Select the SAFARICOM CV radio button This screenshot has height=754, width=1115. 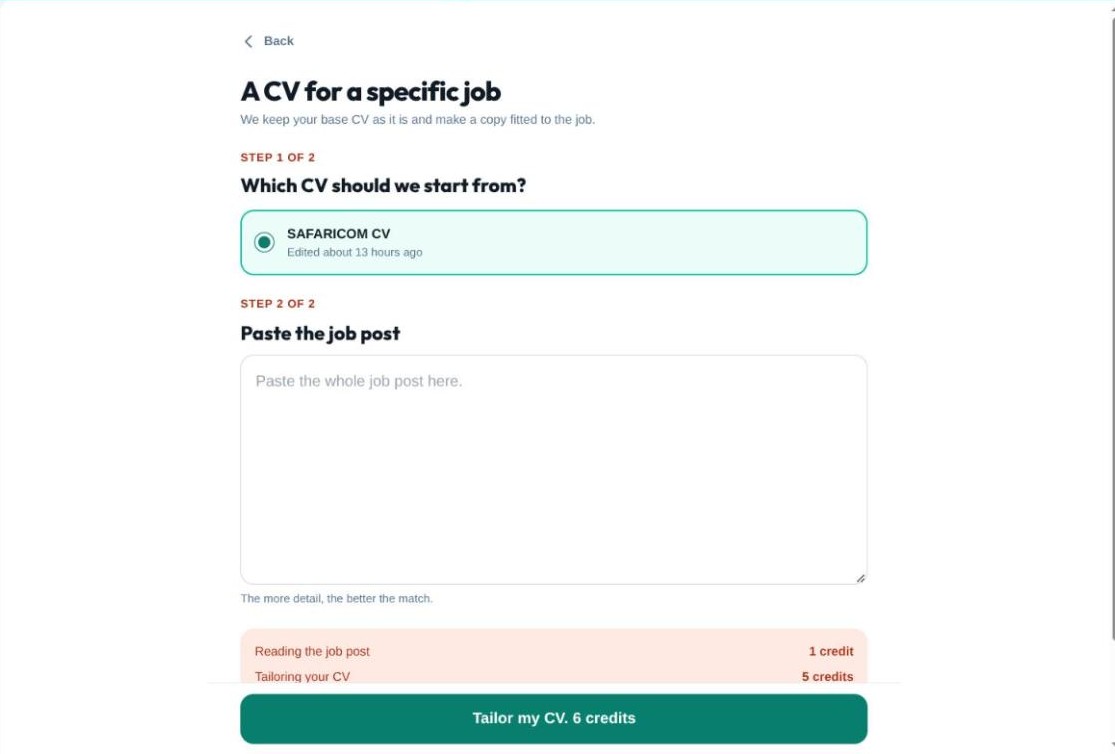click(265, 243)
